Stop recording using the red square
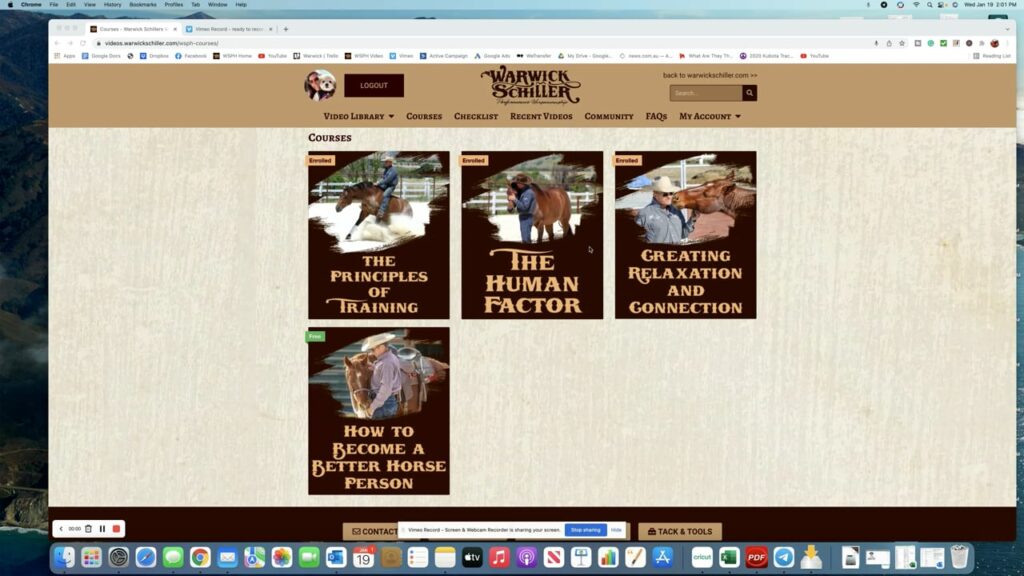Viewport: 1024px width, 576px height. [x=116, y=528]
